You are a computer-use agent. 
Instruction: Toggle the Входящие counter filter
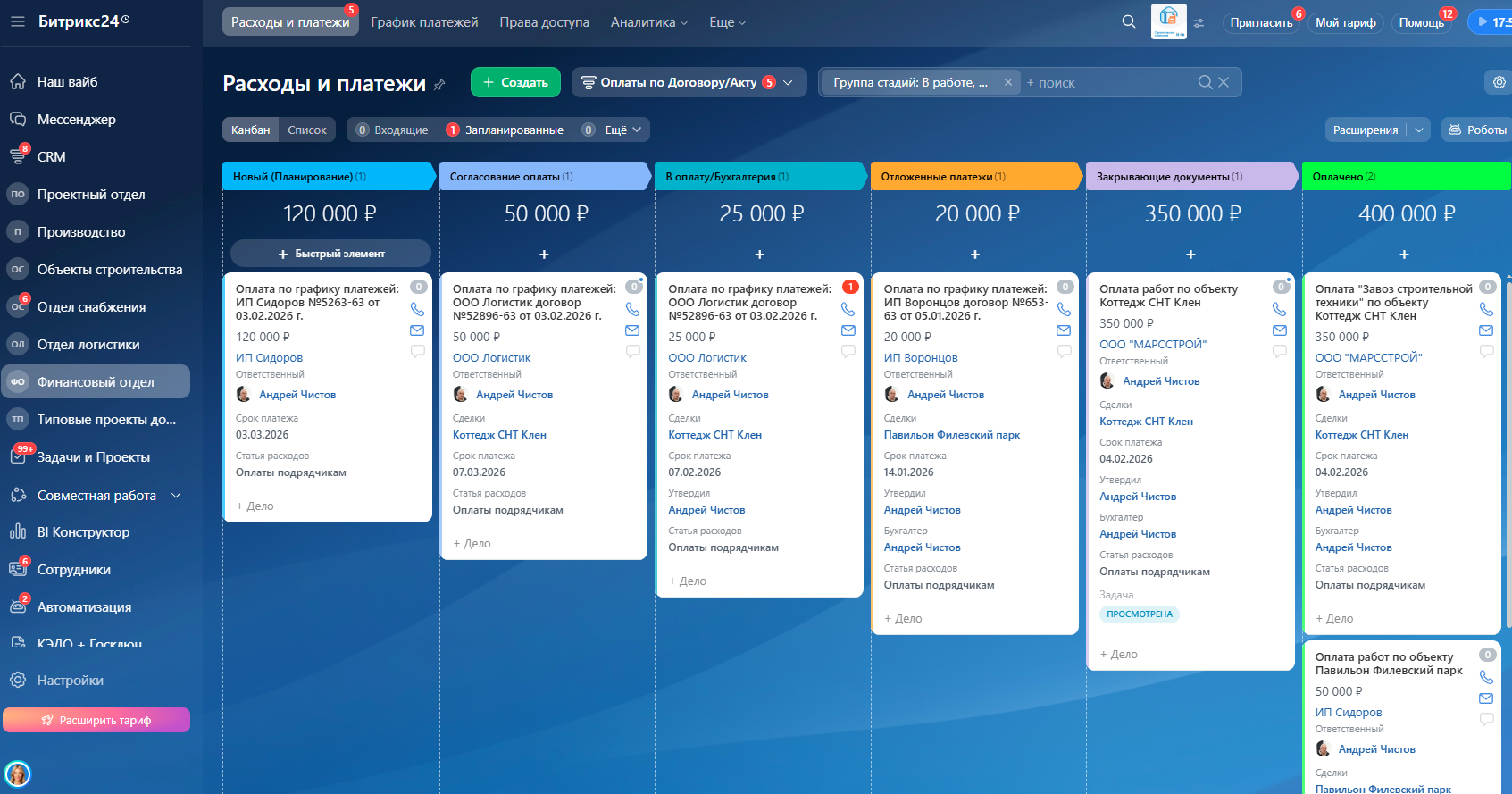pos(392,130)
